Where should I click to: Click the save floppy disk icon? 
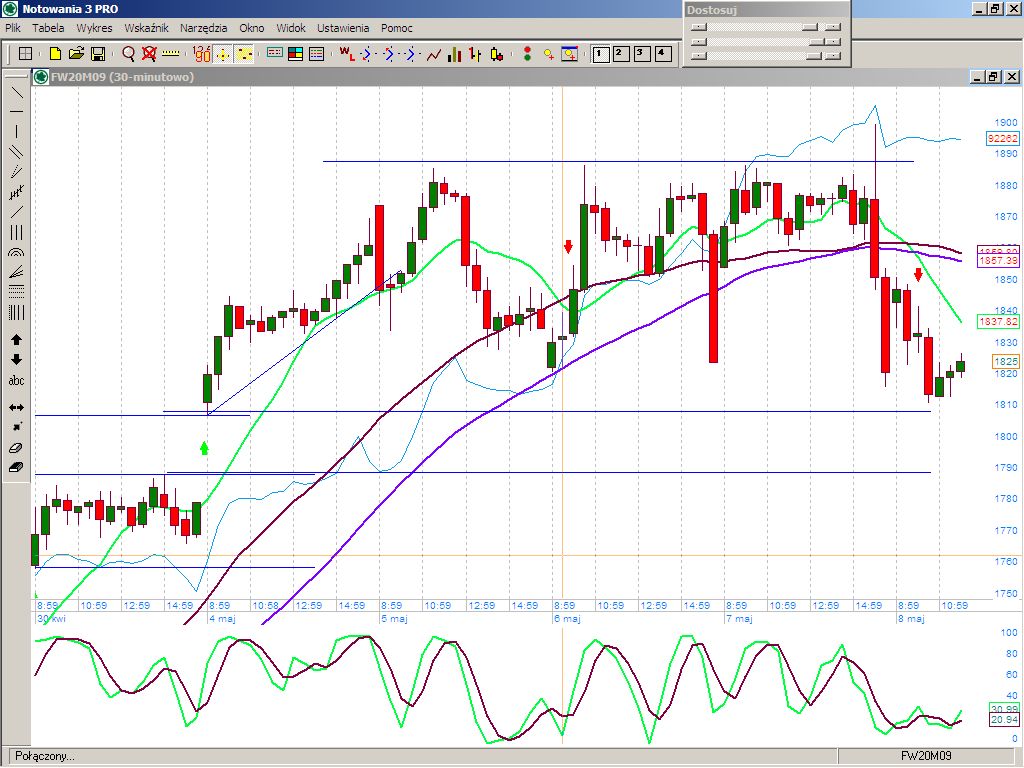tap(98, 54)
